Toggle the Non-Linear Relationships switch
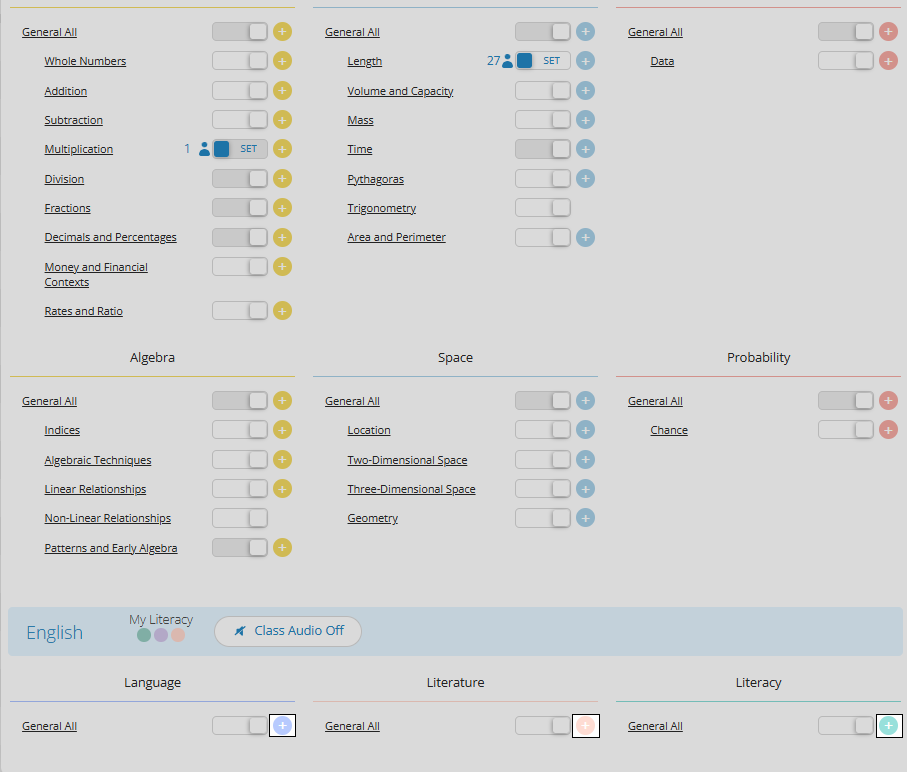The width and height of the screenshot is (907, 772). point(240,518)
